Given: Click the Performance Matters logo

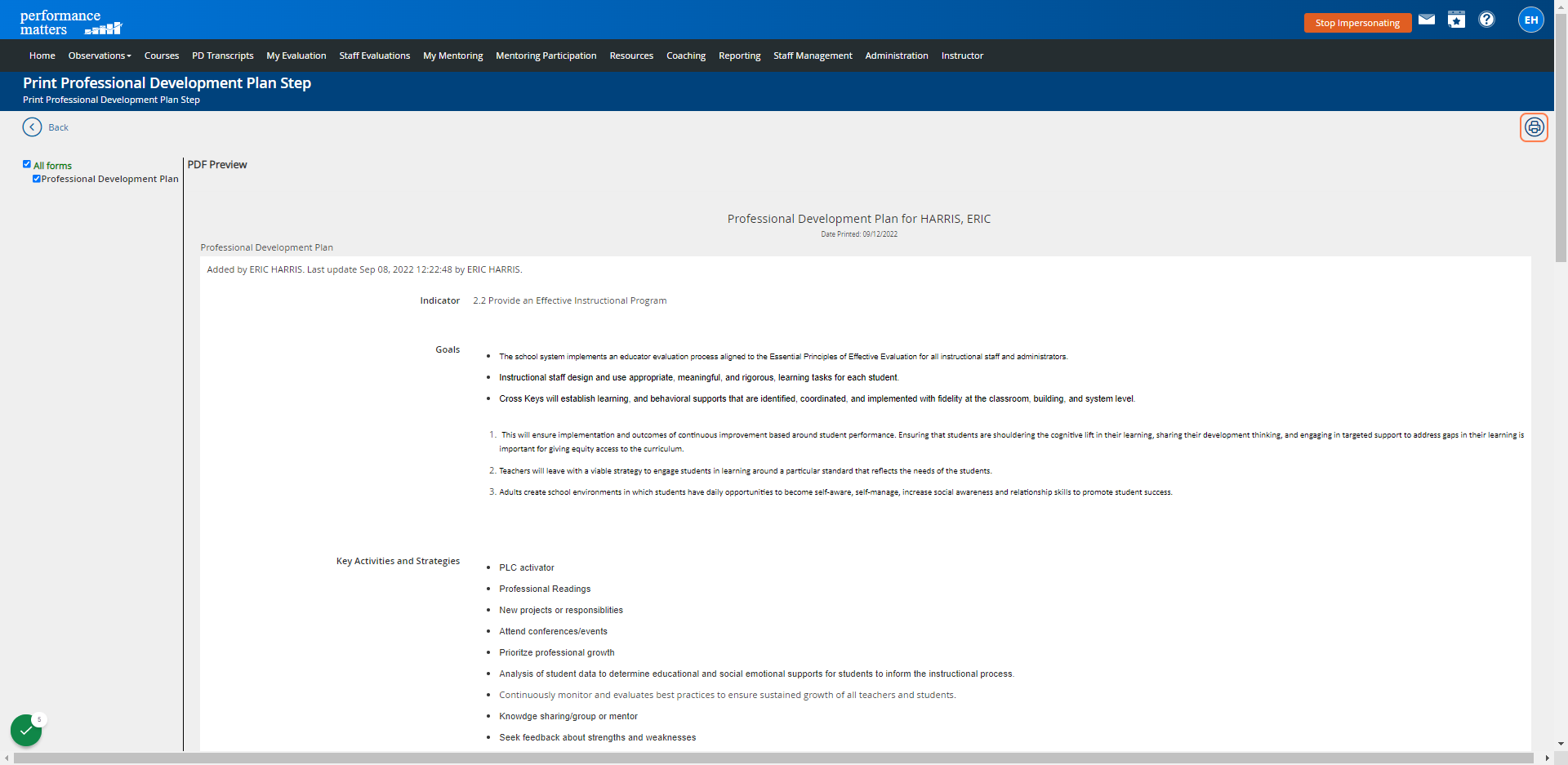Looking at the screenshot, I should click(x=70, y=22).
